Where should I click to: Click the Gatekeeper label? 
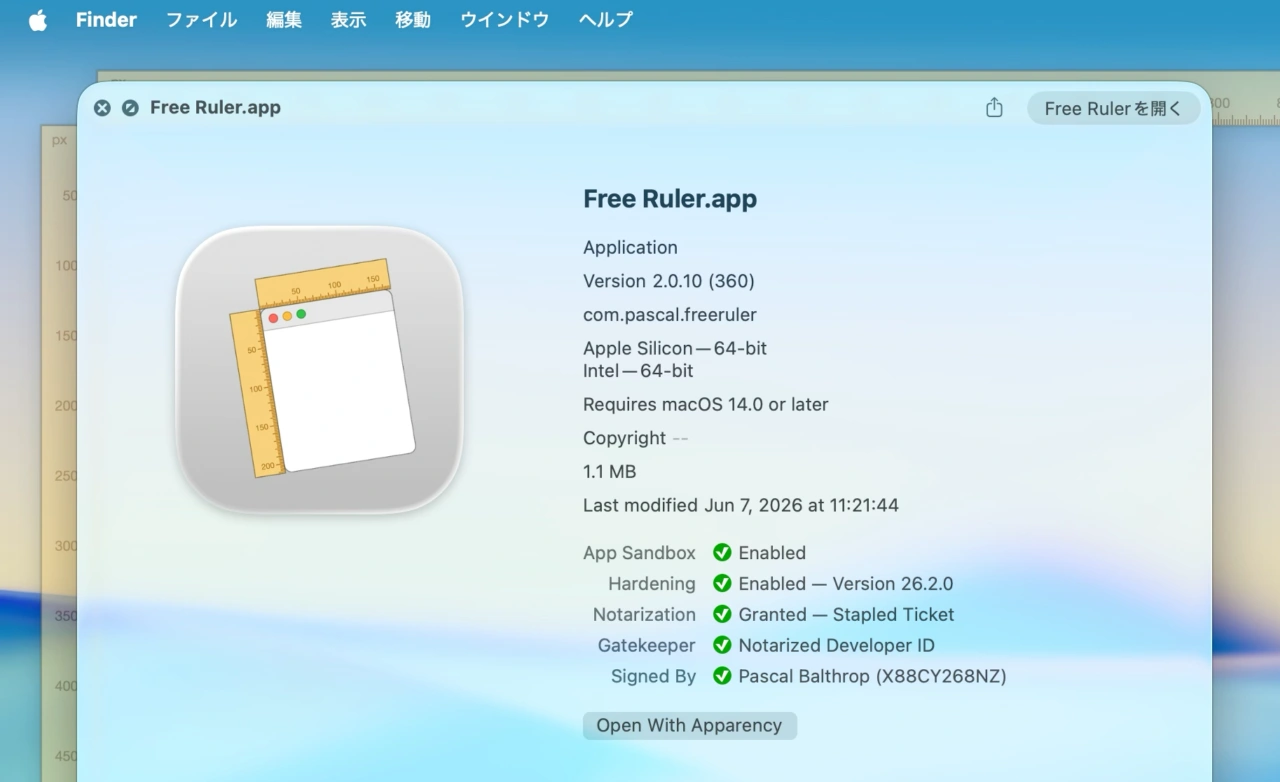click(x=647, y=645)
